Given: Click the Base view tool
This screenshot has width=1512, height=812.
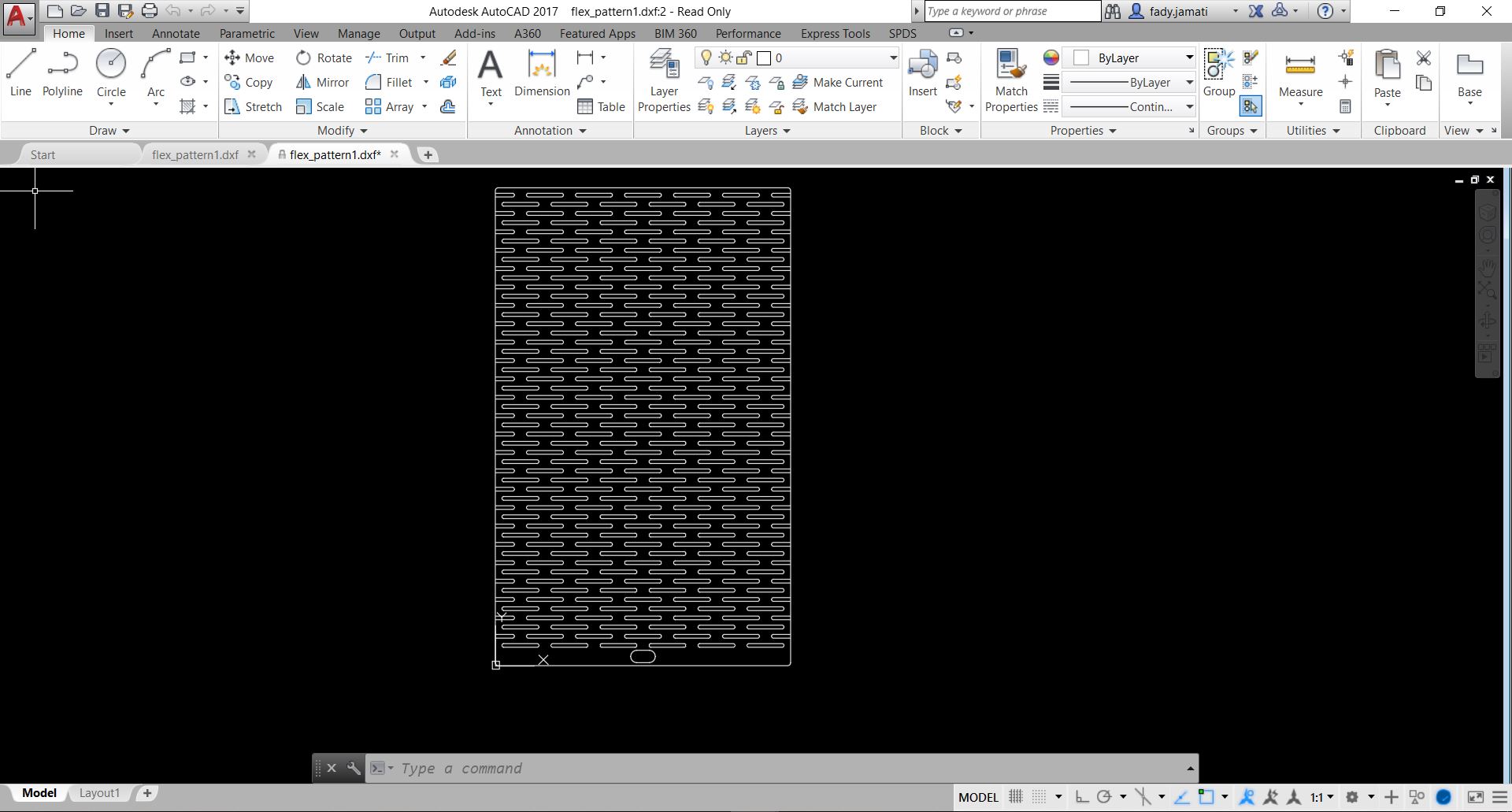Looking at the screenshot, I should tap(1469, 73).
